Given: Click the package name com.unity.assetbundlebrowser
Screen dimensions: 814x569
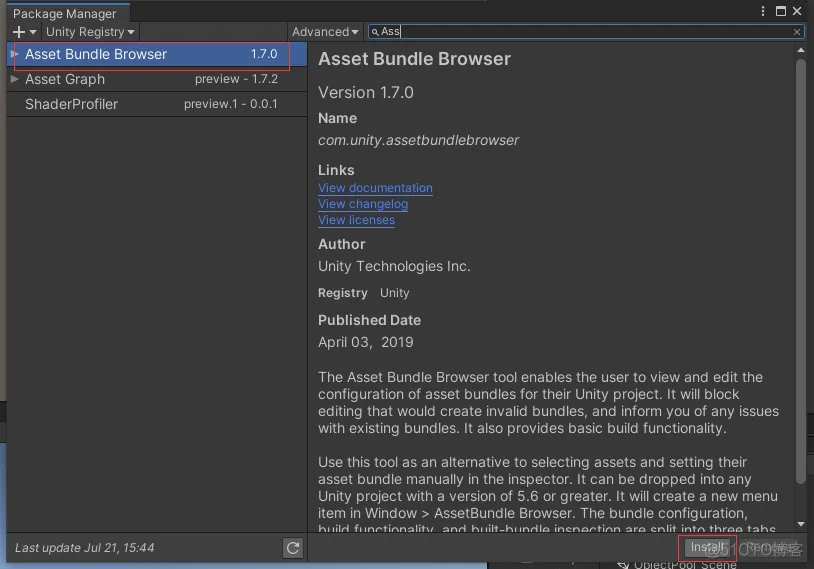Looking at the screenshot, I should pyautogui.click(x=418, y=140).
